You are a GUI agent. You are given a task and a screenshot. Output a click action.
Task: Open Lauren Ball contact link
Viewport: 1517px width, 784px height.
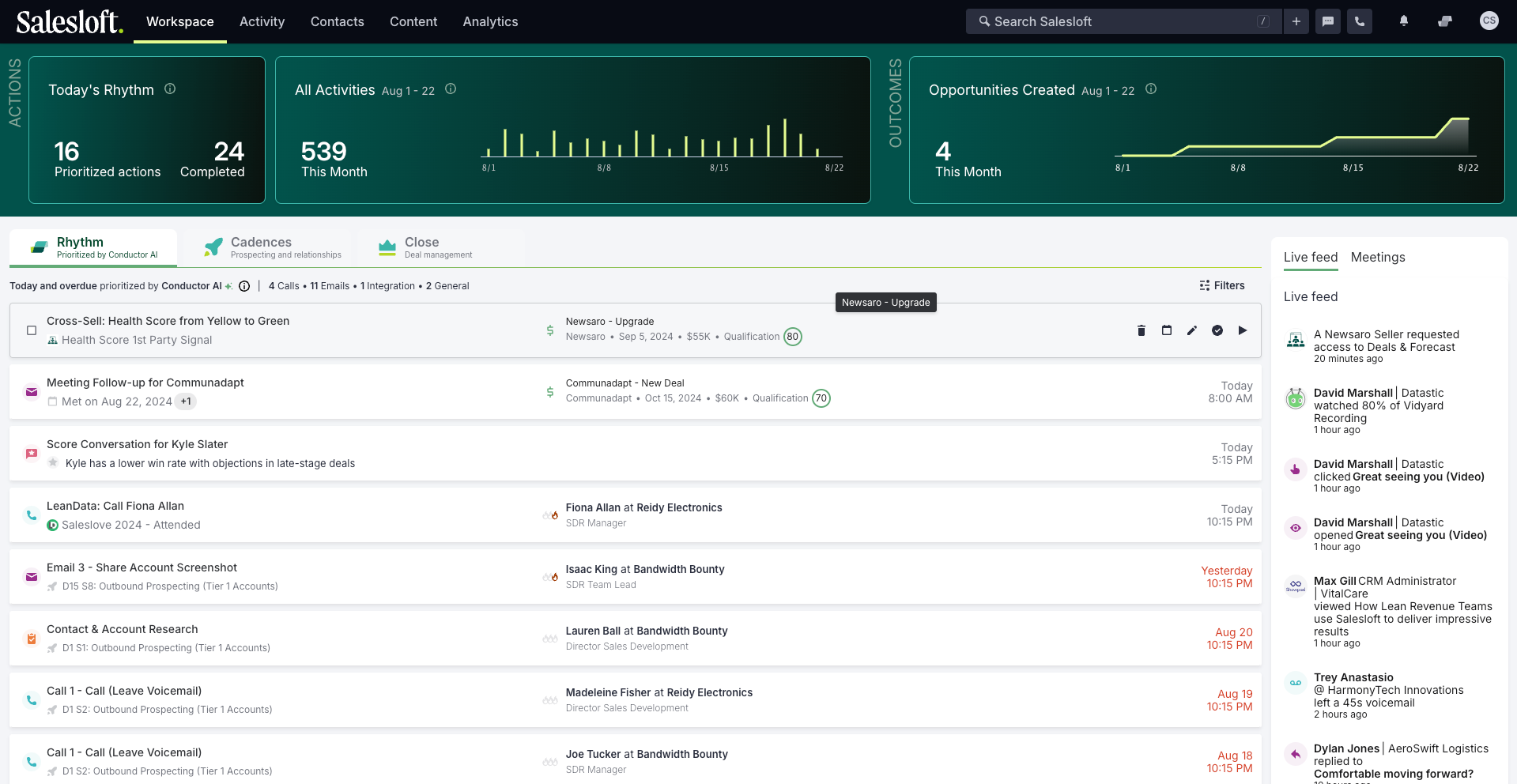(x=593, y=631)
